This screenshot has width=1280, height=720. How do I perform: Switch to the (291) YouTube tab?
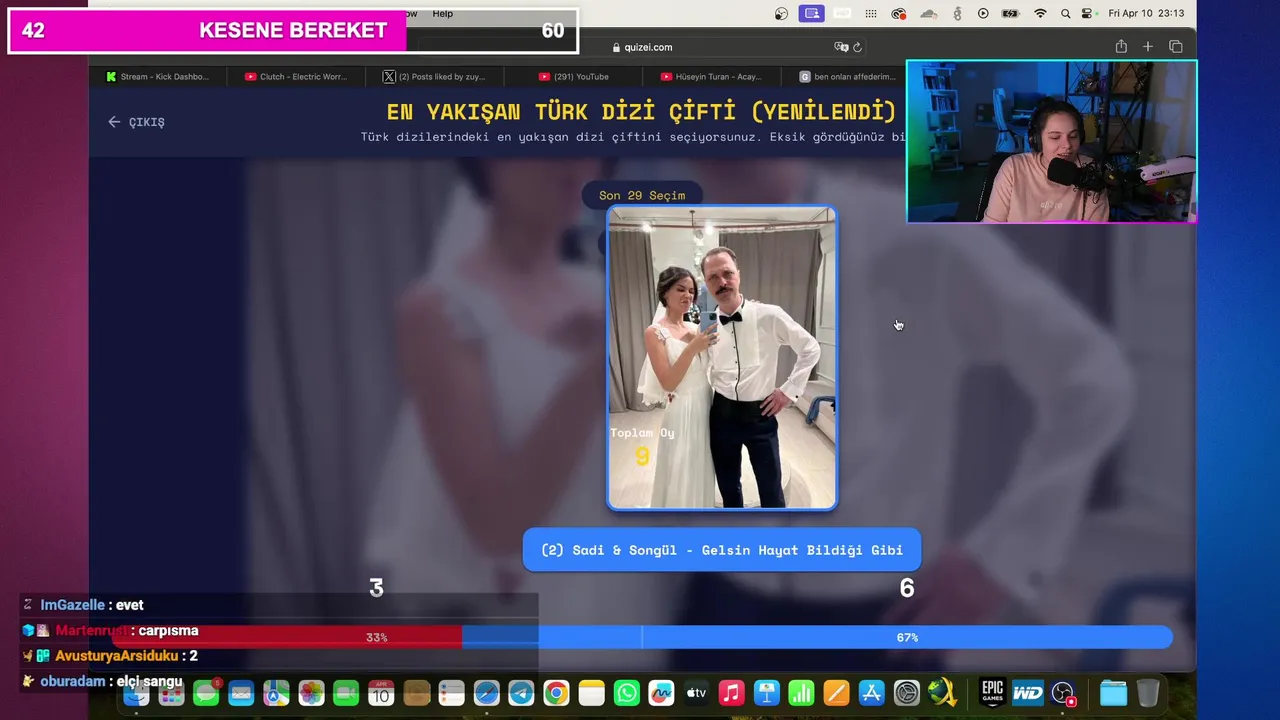click(573, 76)
